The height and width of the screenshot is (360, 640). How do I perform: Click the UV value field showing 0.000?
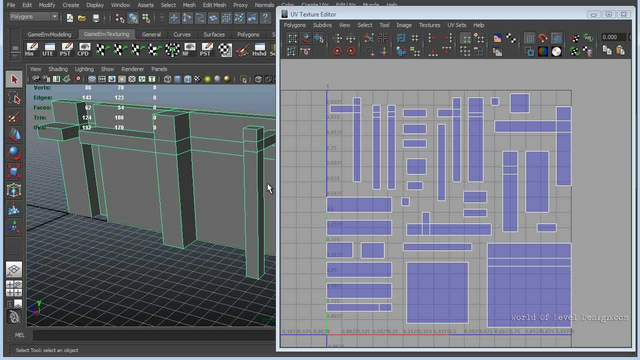tap(613, 37)
